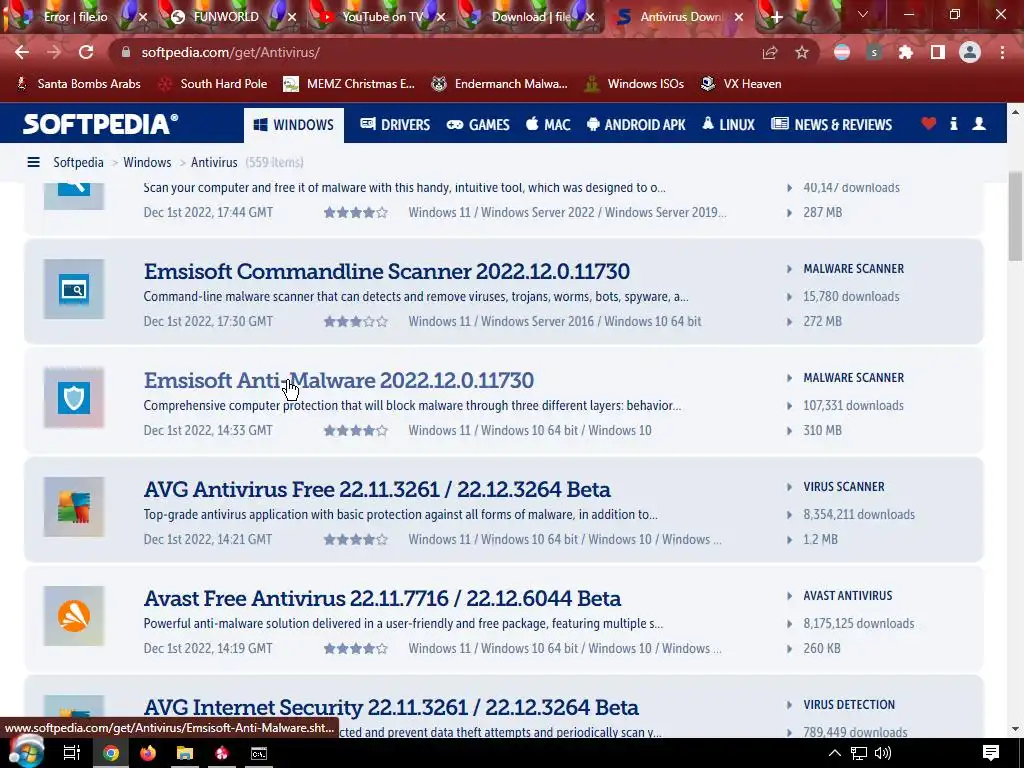Reload the Softpedia page
Screen dimensions: 1024x768
pos(86,52)
